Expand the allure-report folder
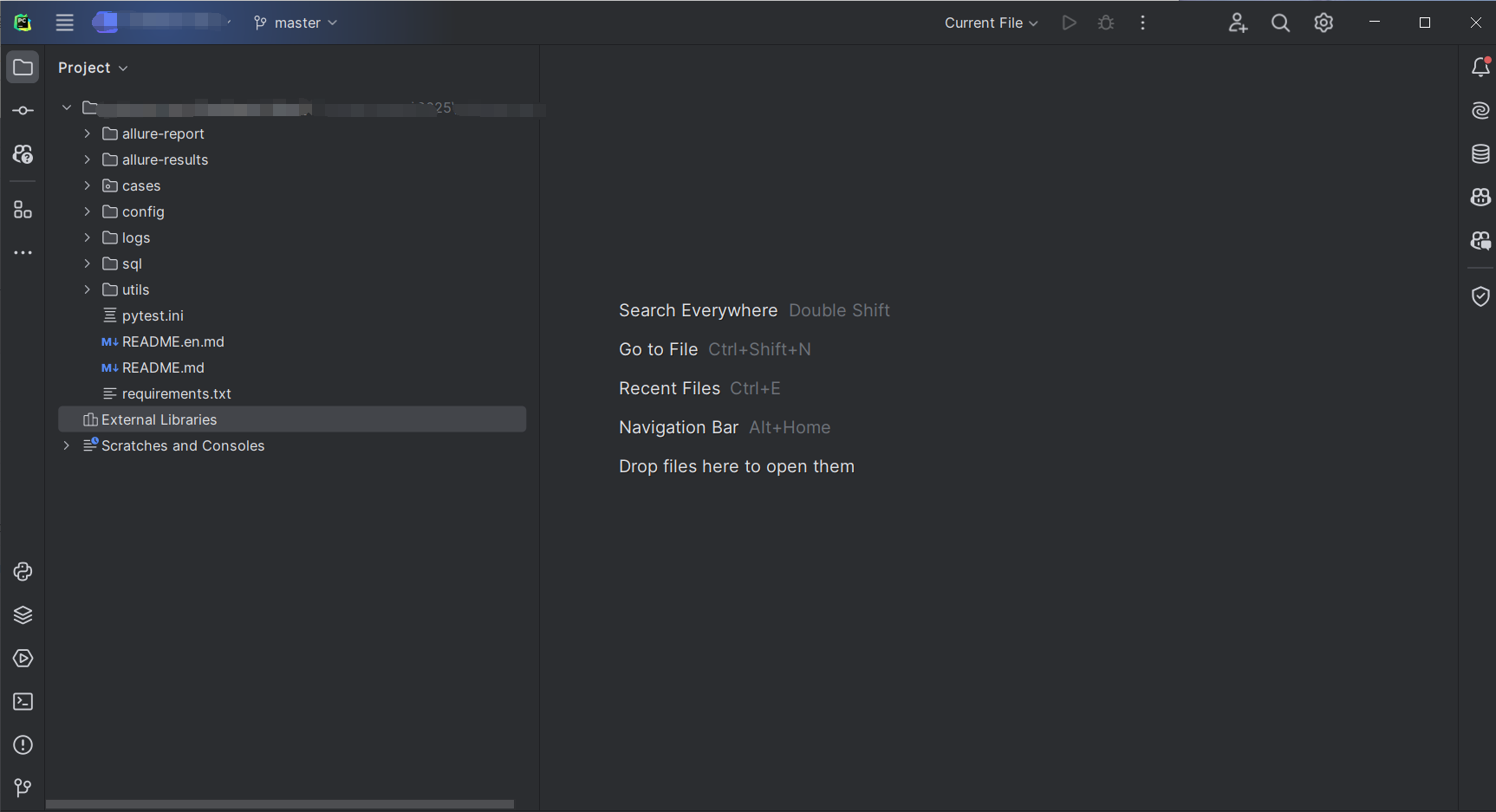Viewport: 1496px width, 812px height. point(87,133)
